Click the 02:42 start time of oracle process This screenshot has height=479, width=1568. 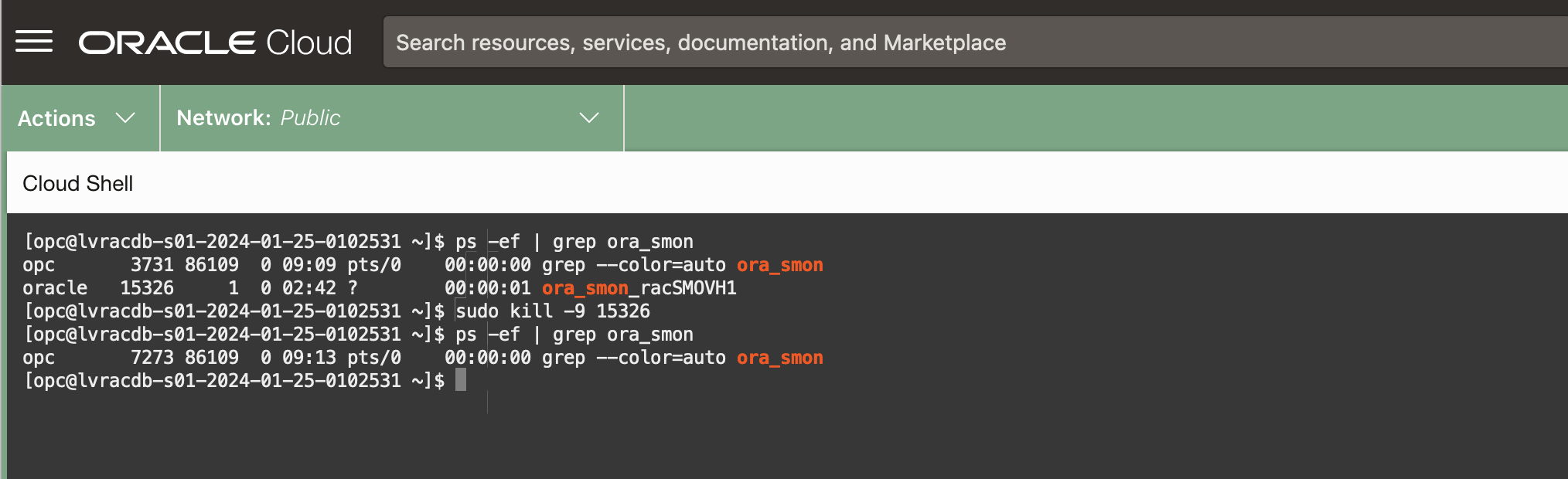click(309, 288)
